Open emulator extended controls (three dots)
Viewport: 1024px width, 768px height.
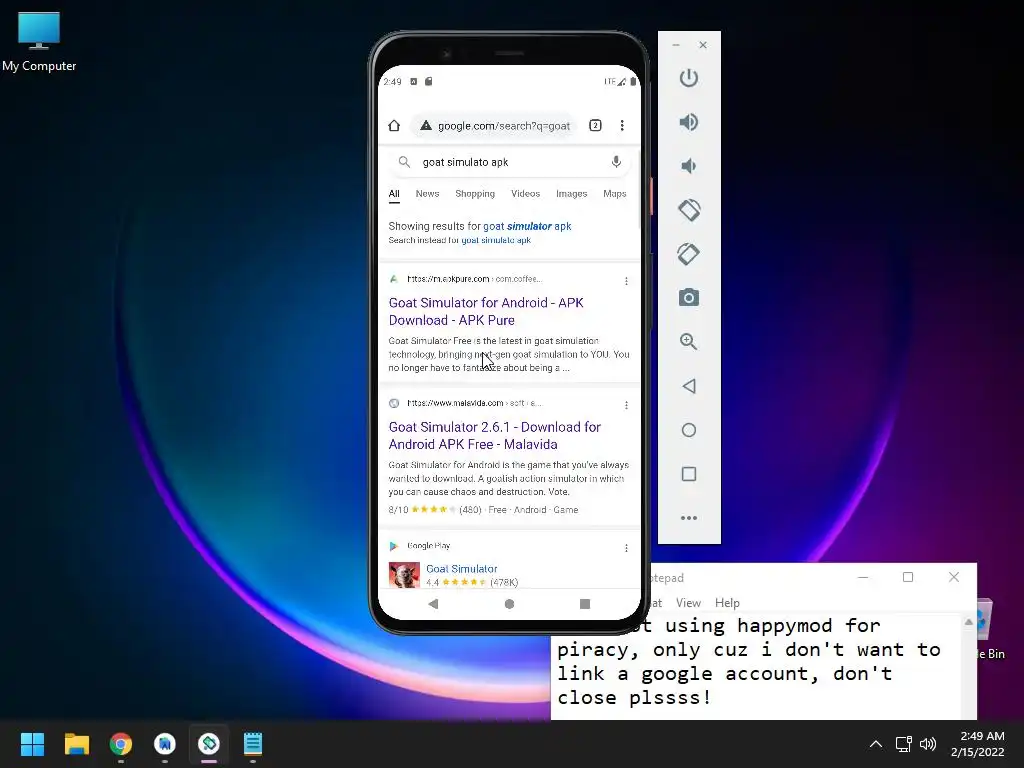click(x=688, y=518)
